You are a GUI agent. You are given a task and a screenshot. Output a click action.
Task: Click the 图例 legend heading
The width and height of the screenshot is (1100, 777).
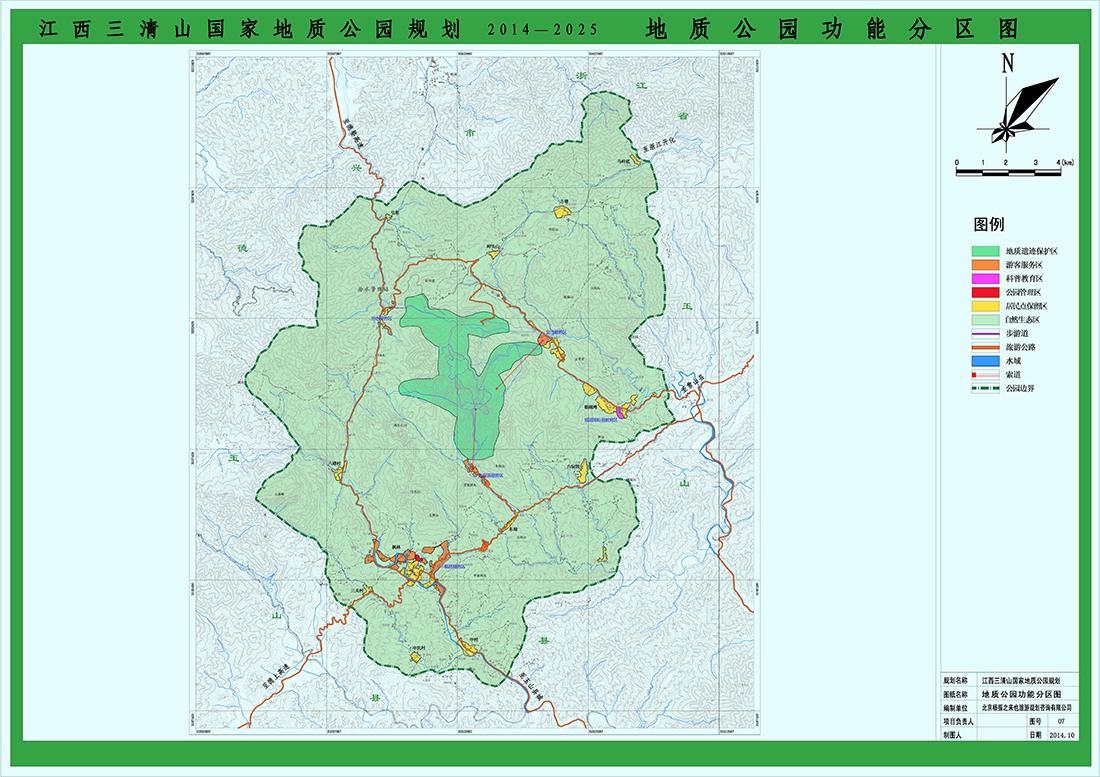(989, 223)
